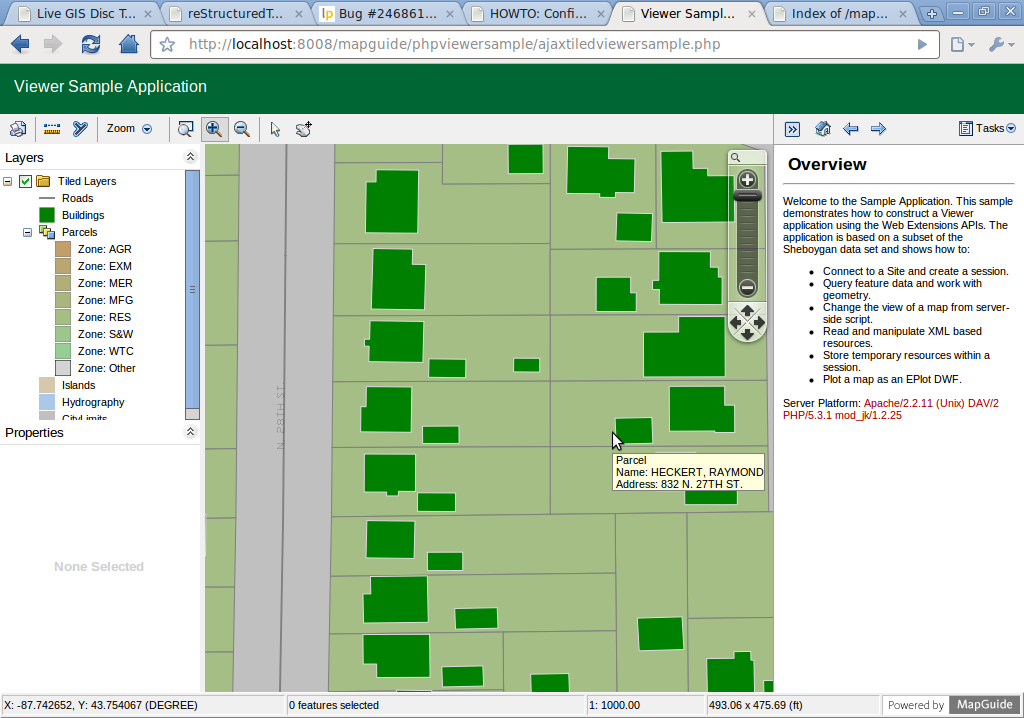Uncheck the Tiled Layers checkbox

tap(26, 181)
